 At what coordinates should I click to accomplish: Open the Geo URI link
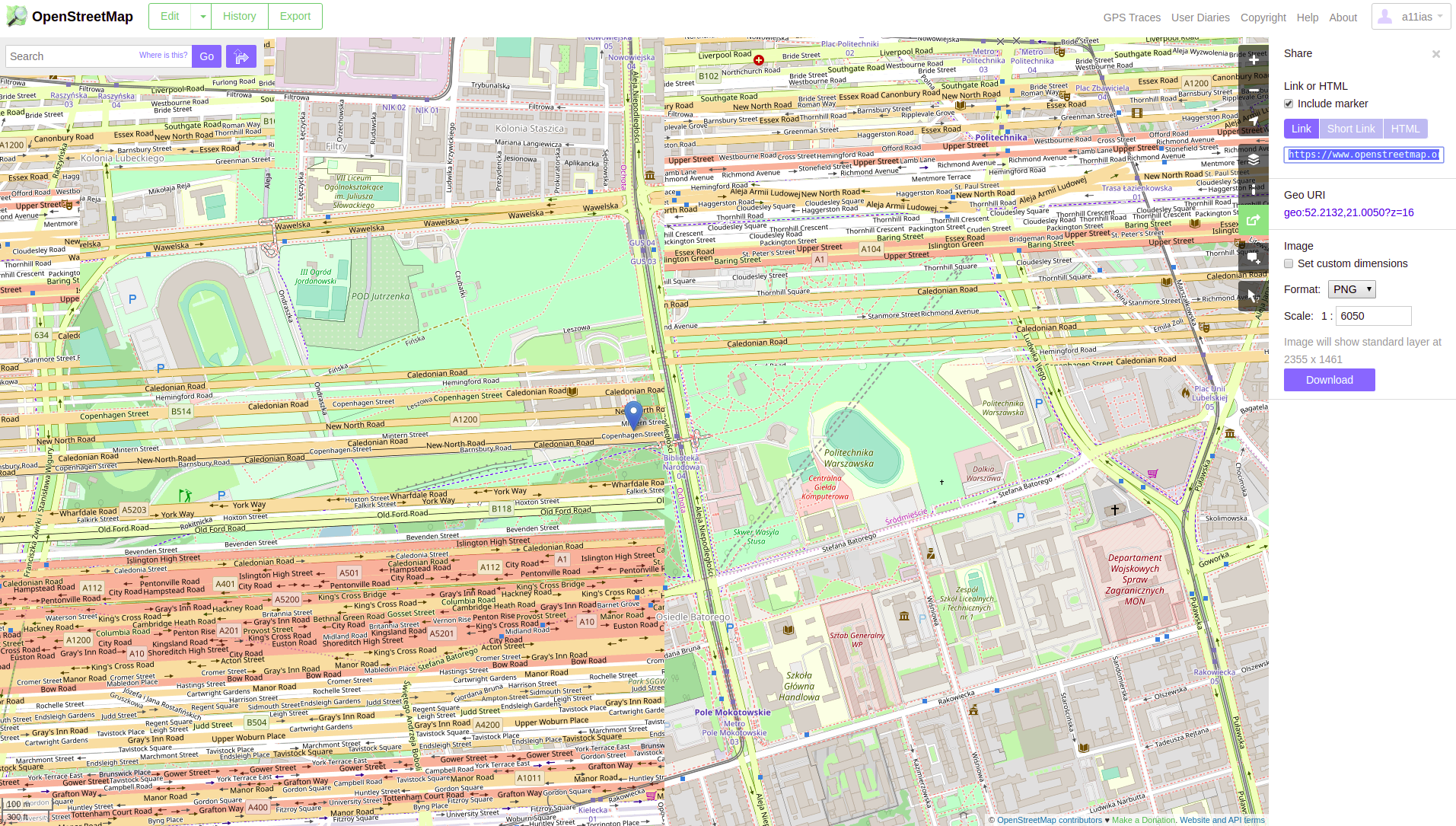click(1349, 212)
